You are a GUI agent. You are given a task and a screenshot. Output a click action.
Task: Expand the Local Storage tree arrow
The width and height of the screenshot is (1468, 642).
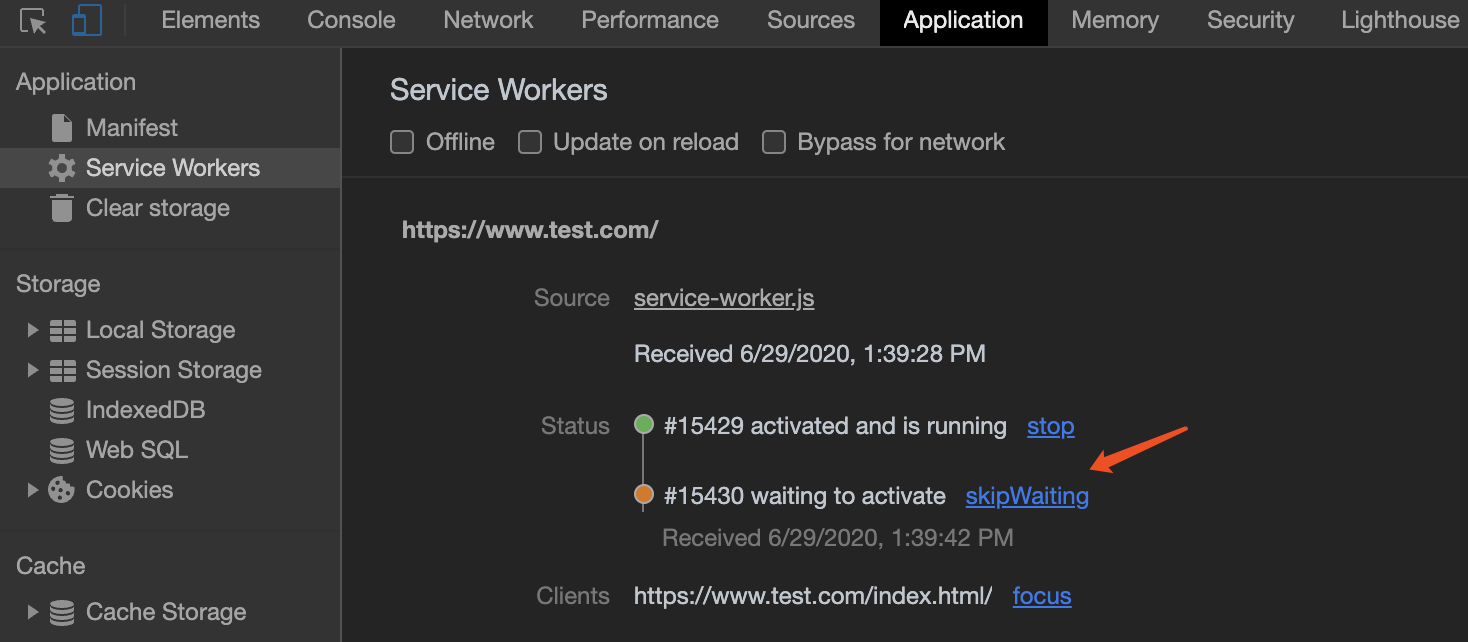33,330
